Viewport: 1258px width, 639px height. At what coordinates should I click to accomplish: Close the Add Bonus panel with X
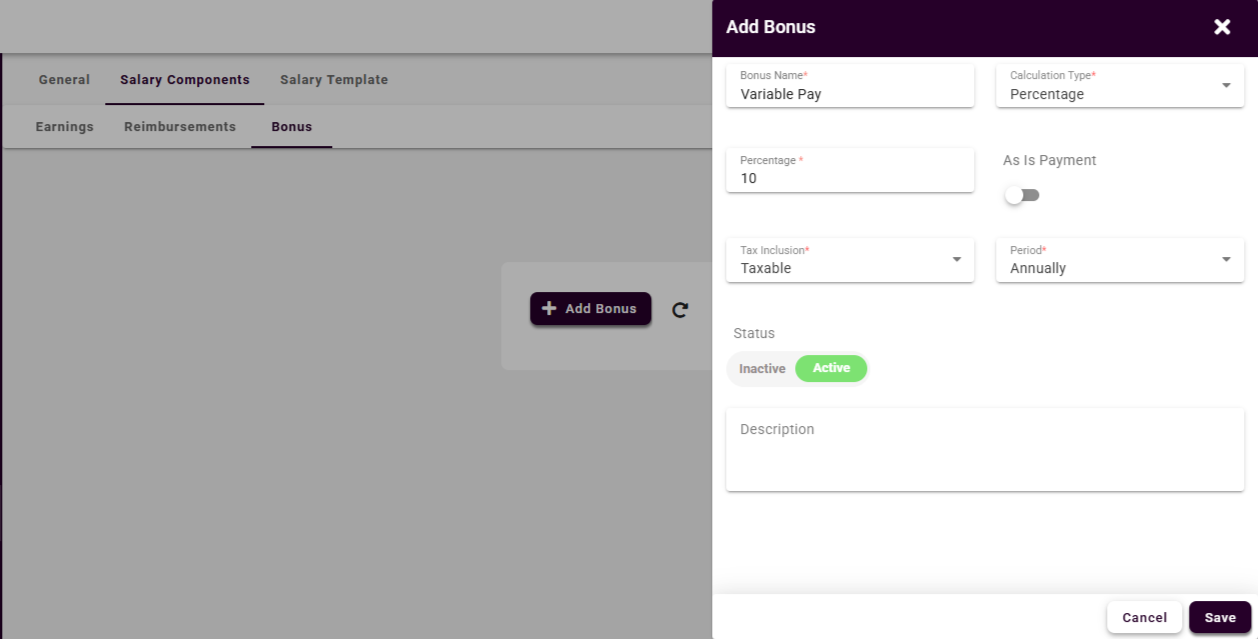pos(1221,27)
